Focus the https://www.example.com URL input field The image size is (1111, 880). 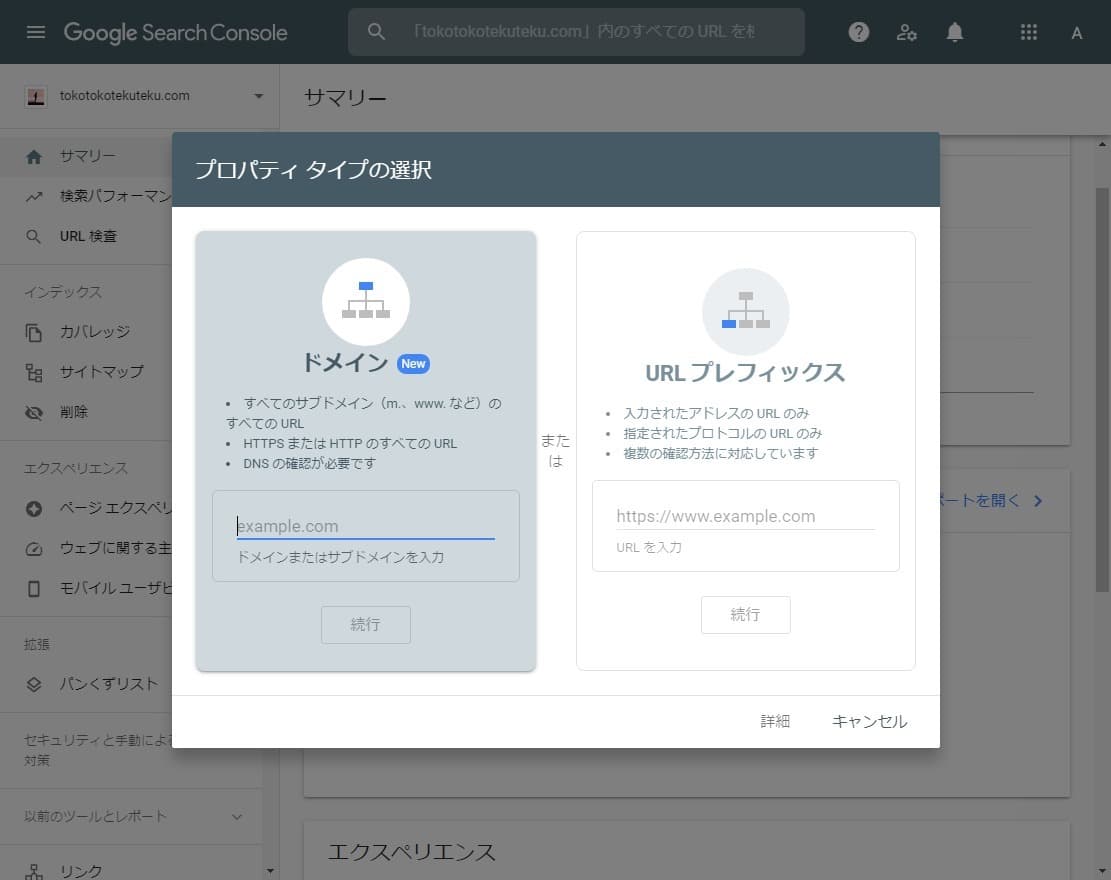[745, 517]
